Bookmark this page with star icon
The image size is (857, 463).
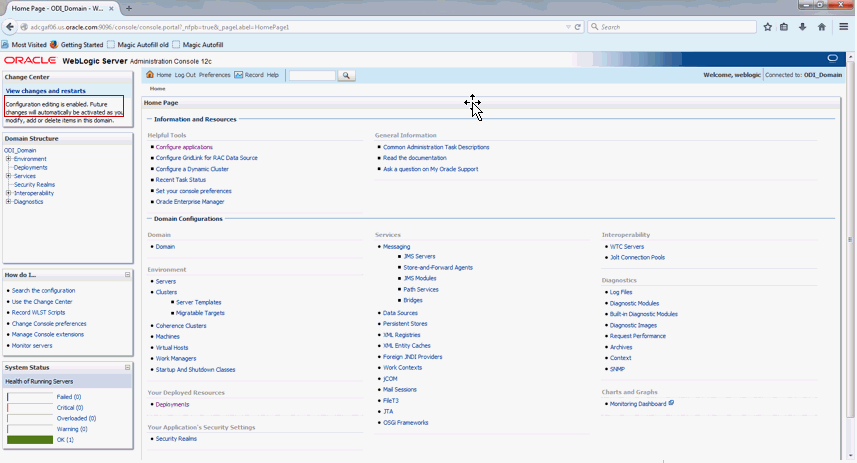767,27
